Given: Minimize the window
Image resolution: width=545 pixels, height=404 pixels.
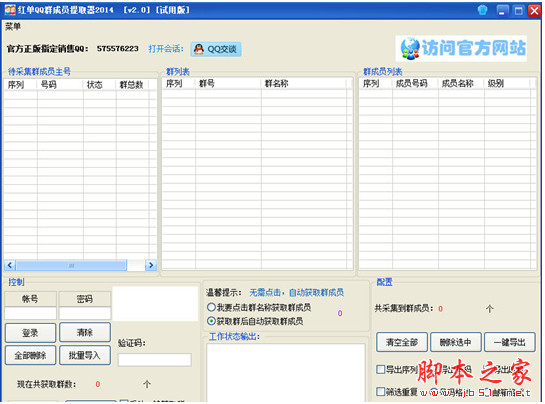Looking at the screenshot, I should [x=502, y=10].
